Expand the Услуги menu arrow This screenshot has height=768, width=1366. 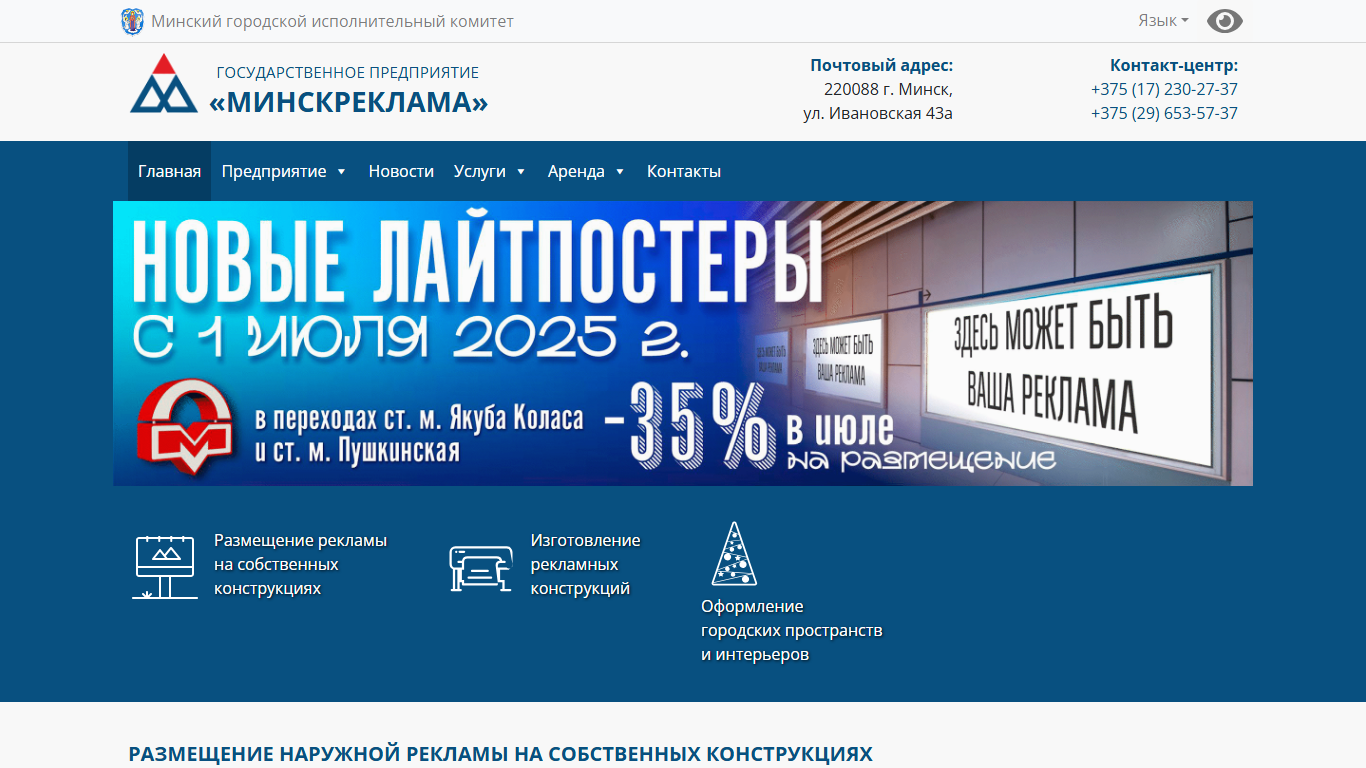point(521,172)
